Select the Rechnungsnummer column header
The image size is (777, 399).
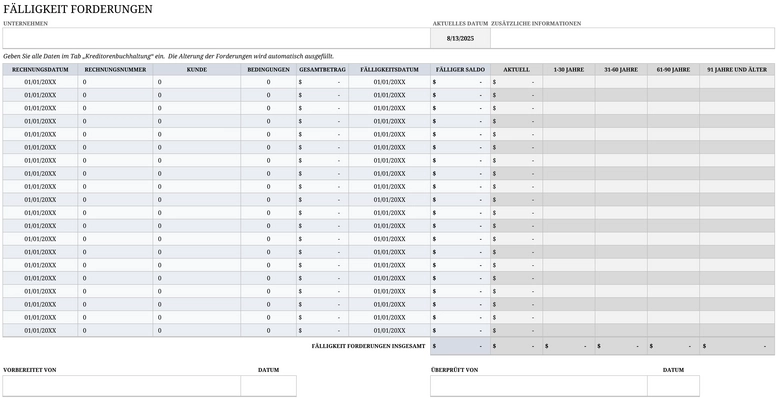pyautogui.click(x=115, y=69)
